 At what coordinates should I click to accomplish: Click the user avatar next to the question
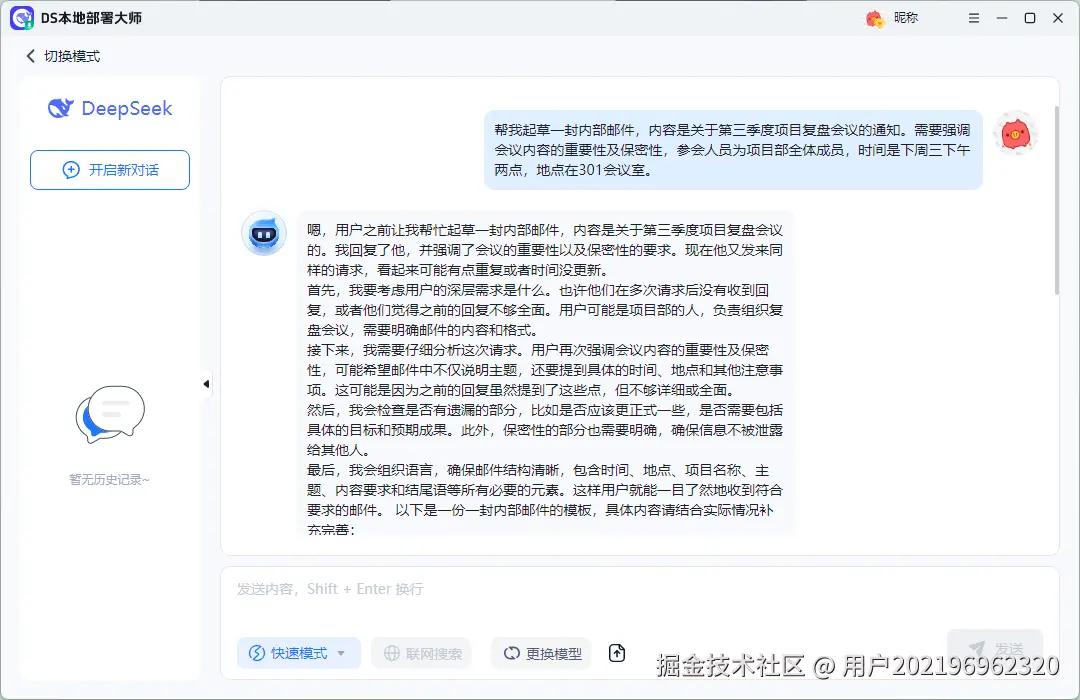click(x=1015, y=131)
